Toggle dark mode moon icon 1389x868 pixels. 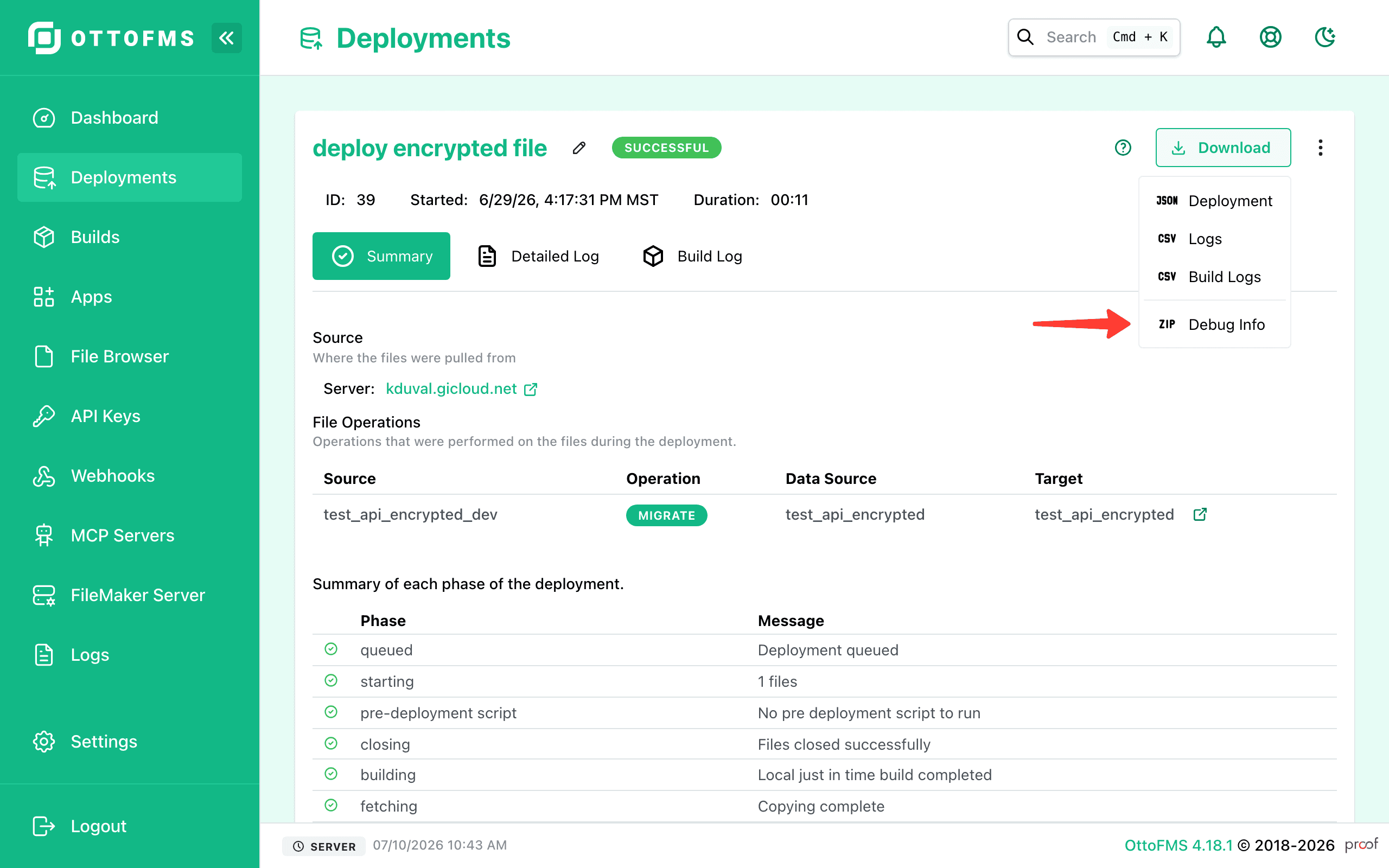click(1325, 37)
